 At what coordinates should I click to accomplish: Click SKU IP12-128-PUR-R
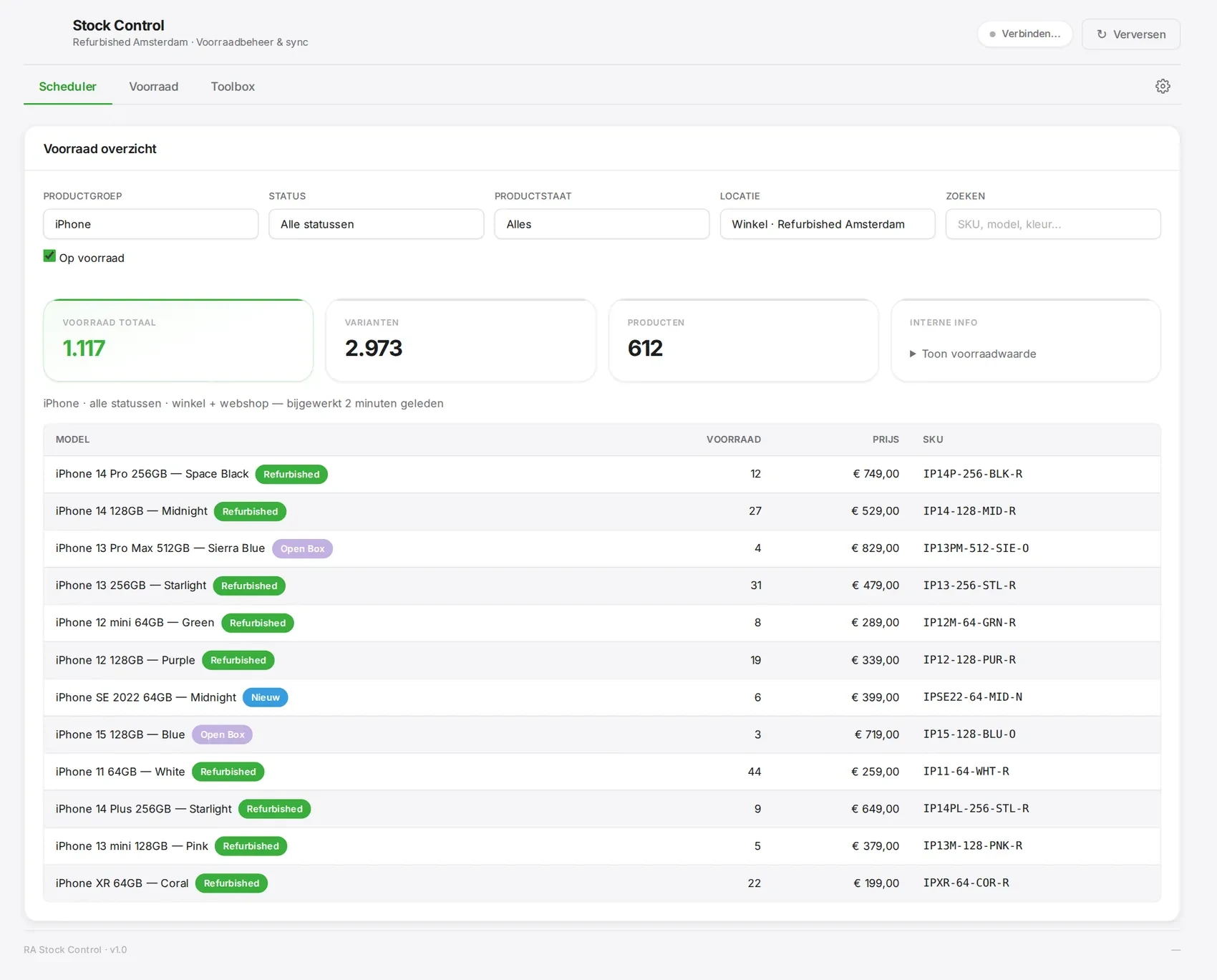(969, 660)
